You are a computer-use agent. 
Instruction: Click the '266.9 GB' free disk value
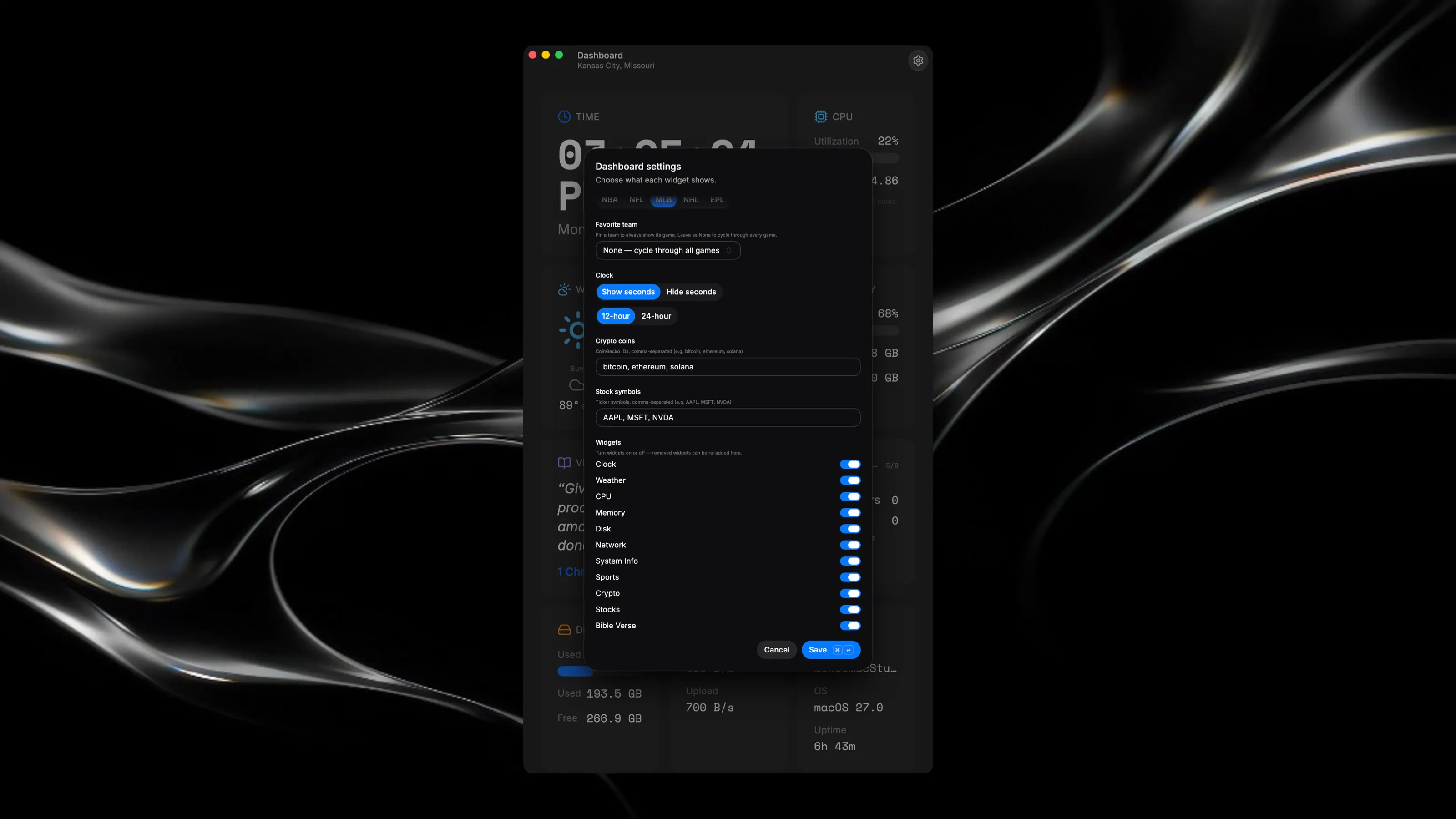coord(614,718)
